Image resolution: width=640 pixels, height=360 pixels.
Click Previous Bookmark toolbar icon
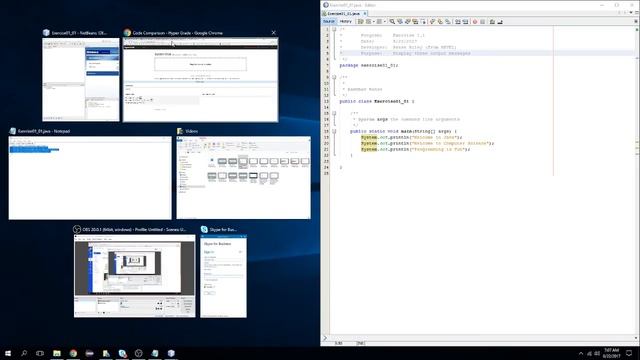(x=433, y=22)
